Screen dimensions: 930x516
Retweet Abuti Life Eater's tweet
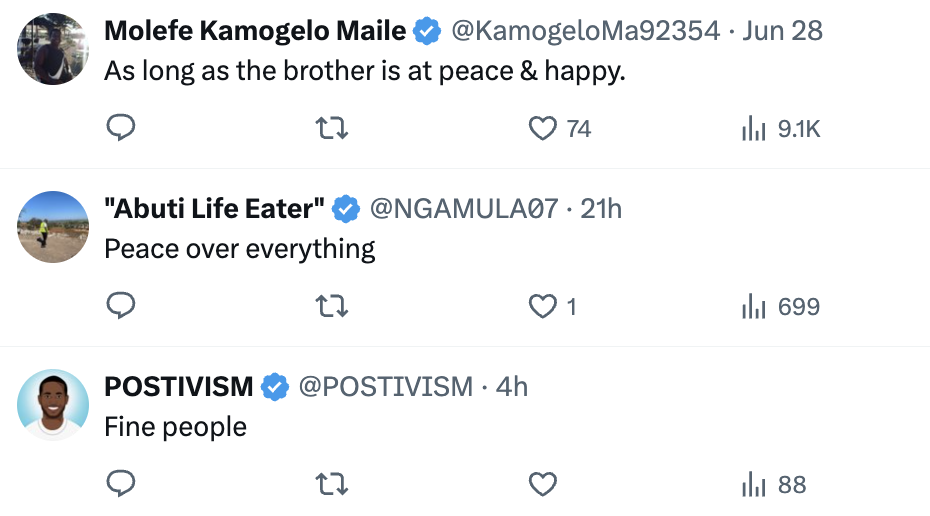(332, 306)
